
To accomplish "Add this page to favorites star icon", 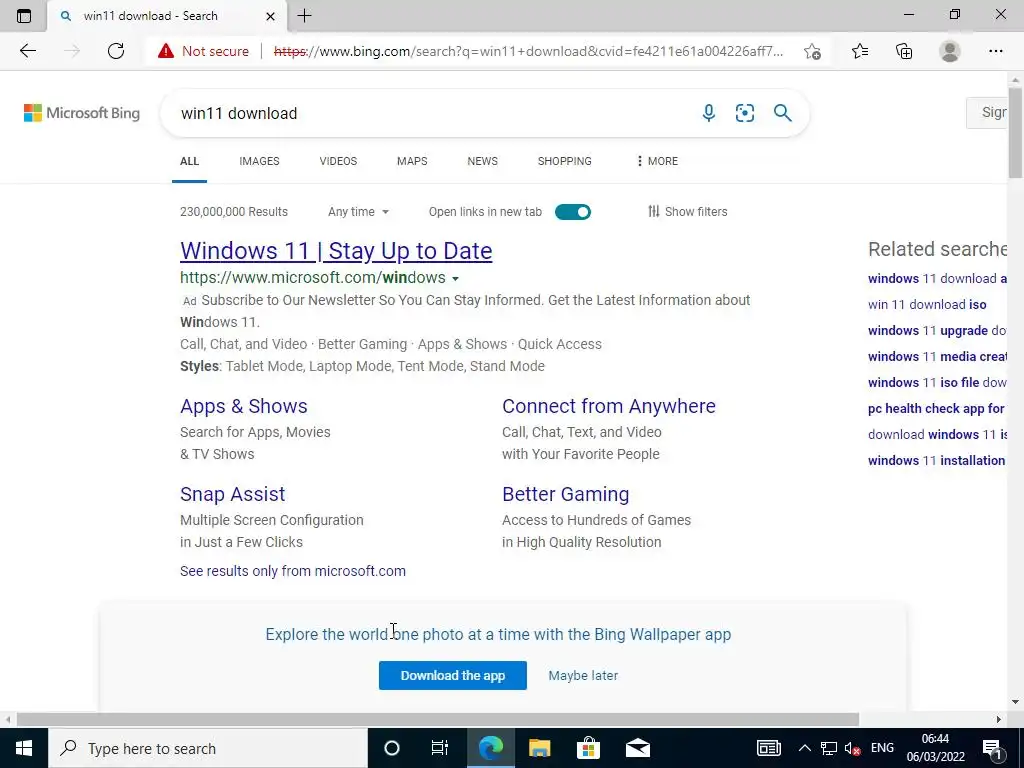I will (812, 51).
